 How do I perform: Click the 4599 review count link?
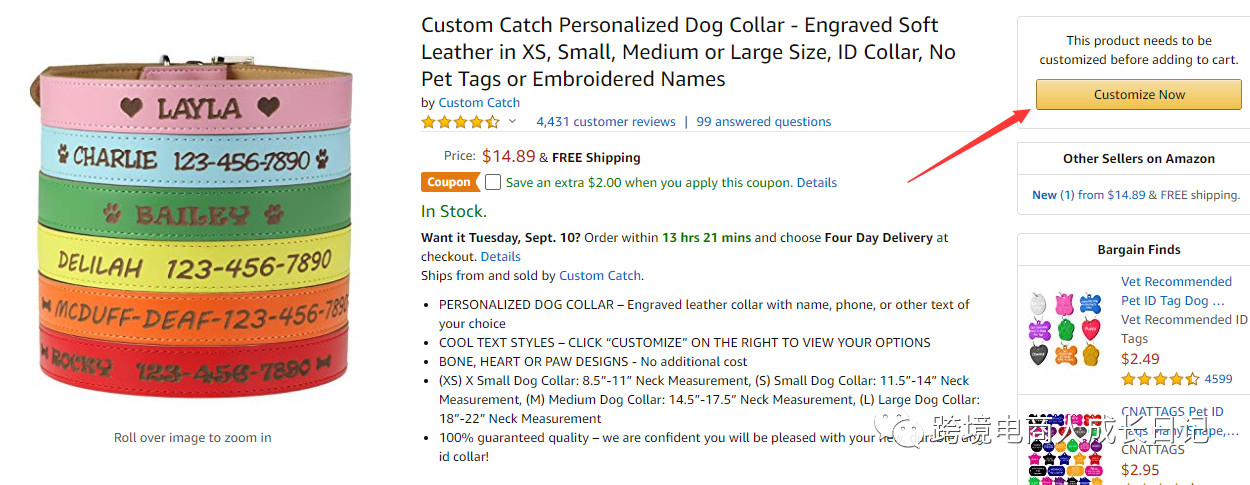pyautogui.click(x=1218, y=379)
